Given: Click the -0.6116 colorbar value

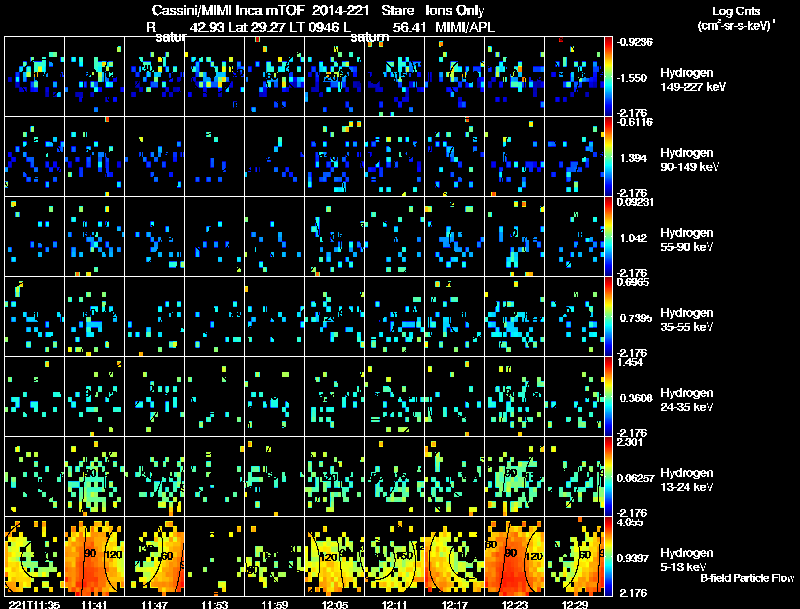Looking at the screenshot, I should 635,122.
